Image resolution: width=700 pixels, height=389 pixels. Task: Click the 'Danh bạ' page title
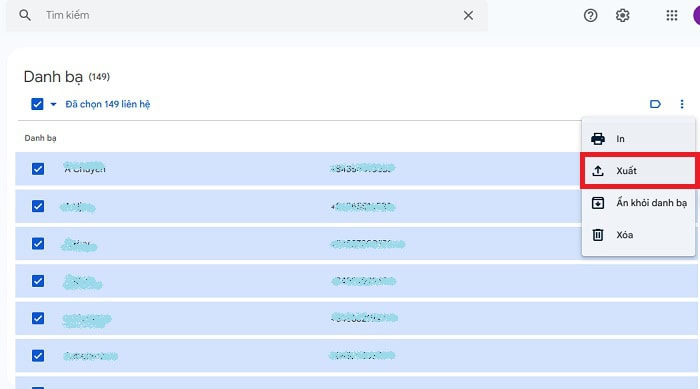53,77
